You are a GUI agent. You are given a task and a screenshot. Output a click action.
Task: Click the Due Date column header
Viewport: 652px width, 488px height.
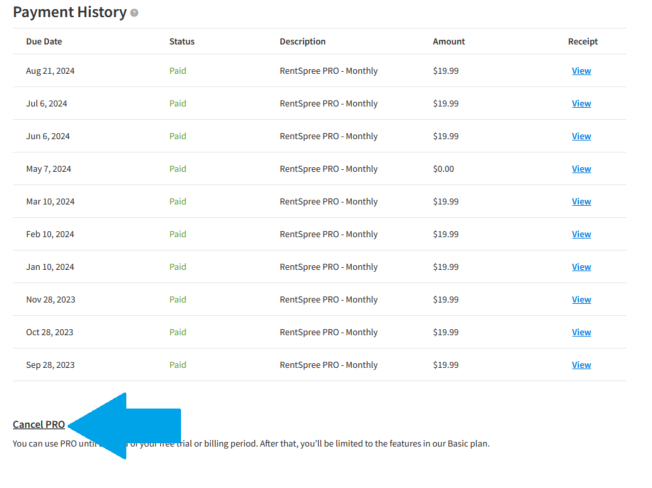pyautogui.click(x=44, y=42)
